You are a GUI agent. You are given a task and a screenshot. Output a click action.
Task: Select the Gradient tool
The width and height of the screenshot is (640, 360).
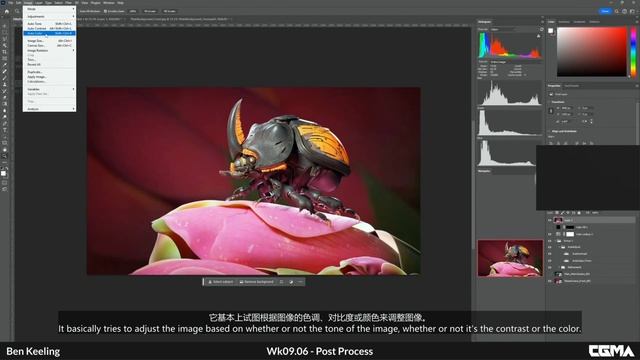(4, 104)
